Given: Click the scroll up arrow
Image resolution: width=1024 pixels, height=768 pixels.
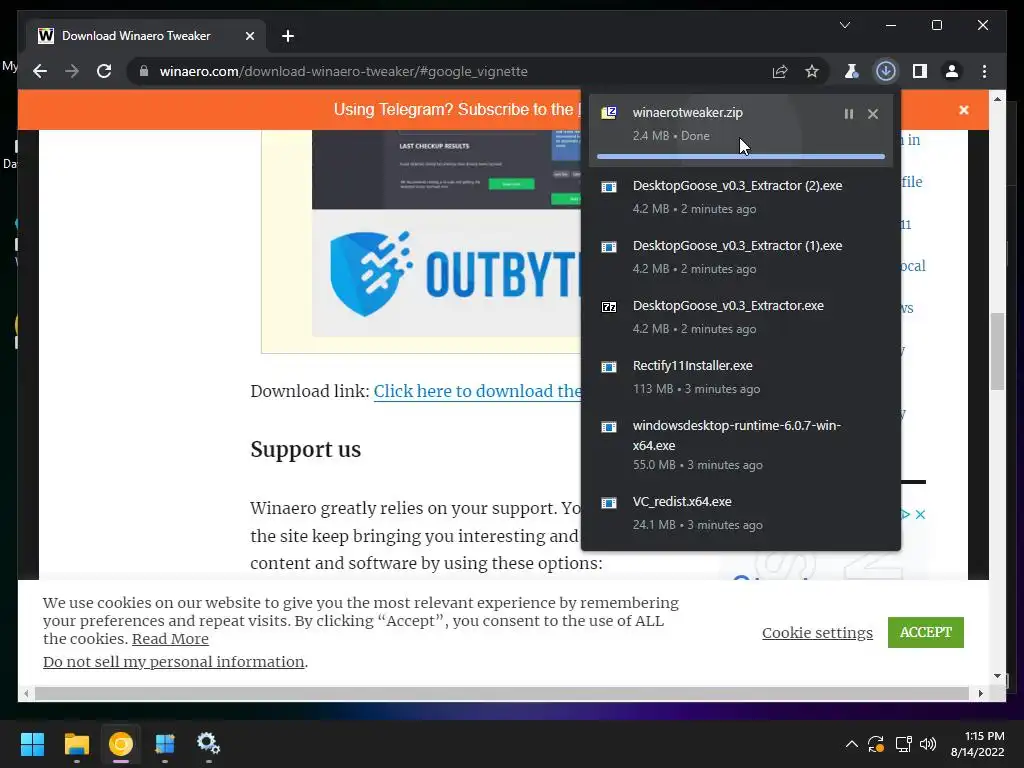Looking at the screenshot, I should point(997,99).
